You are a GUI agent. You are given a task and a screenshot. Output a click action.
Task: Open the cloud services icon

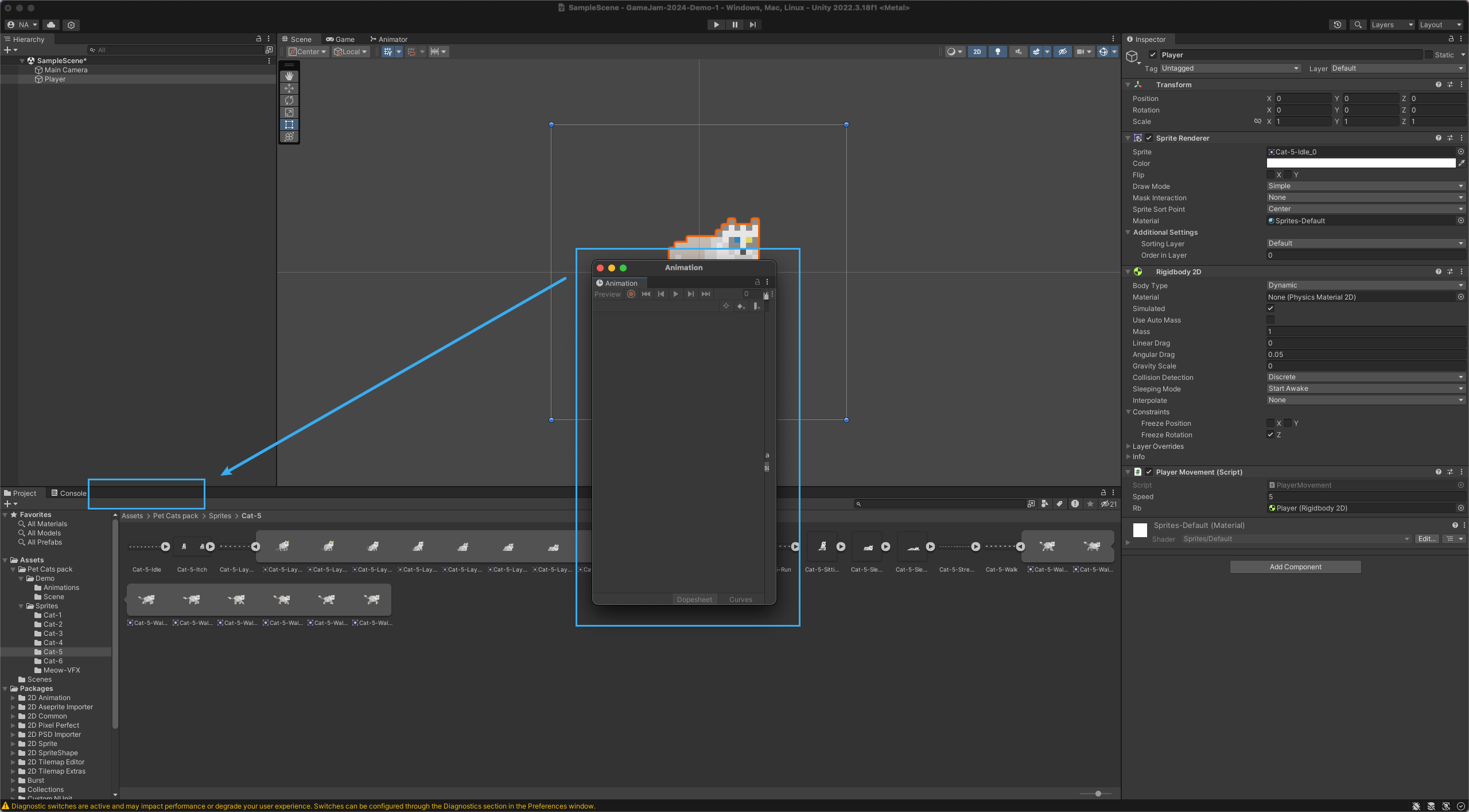51,25
